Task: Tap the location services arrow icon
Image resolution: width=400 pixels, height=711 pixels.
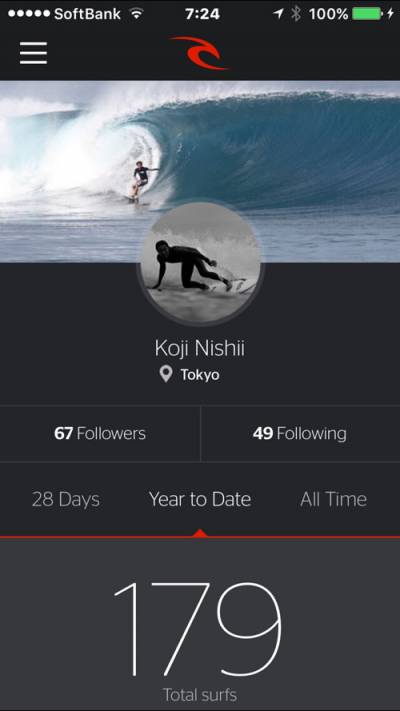Action: [278, 14]
